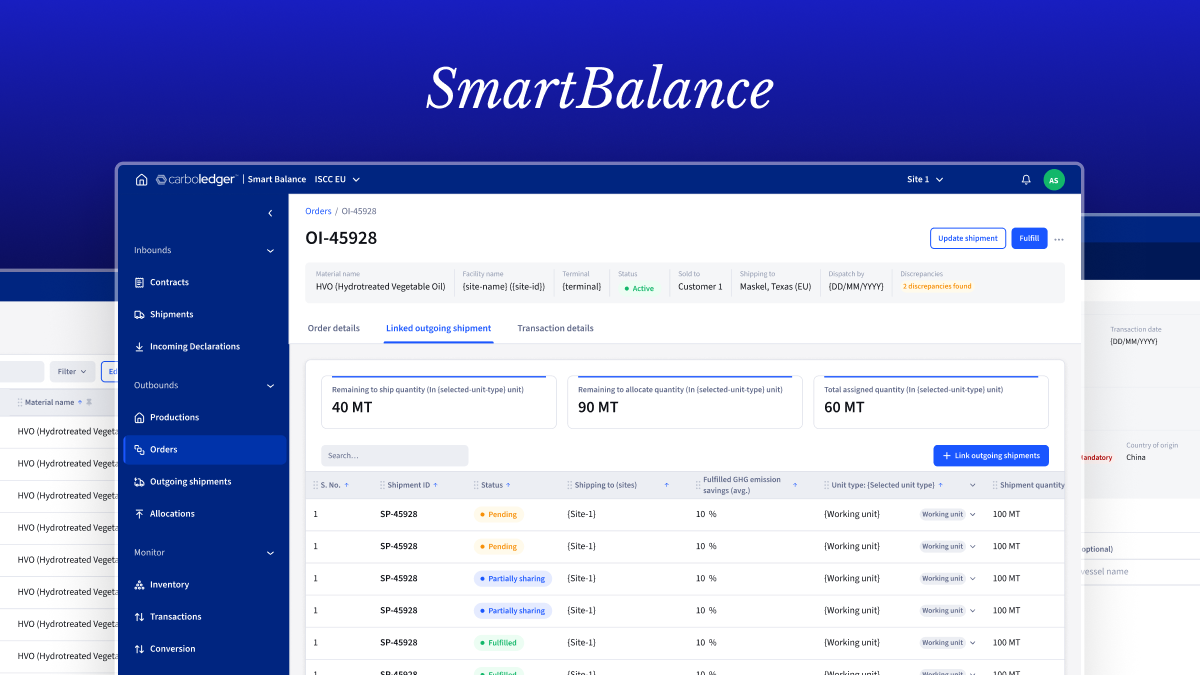Screen dimensions: 1200x675
Task: Open Transactions via its arrows icon
Action: (x=139, y=616)
